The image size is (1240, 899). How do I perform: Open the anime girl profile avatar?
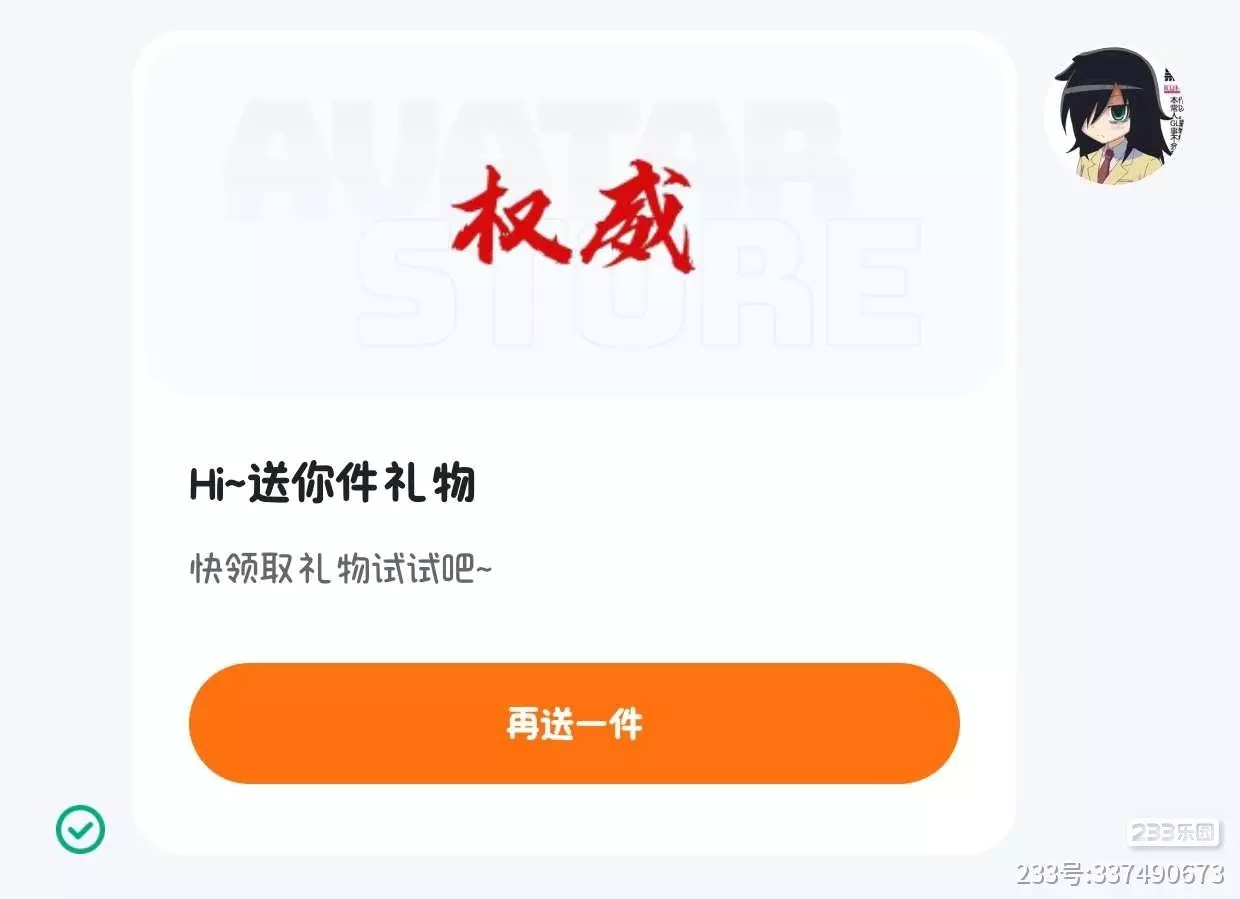pyautogui.click(x=1115, y=112)
